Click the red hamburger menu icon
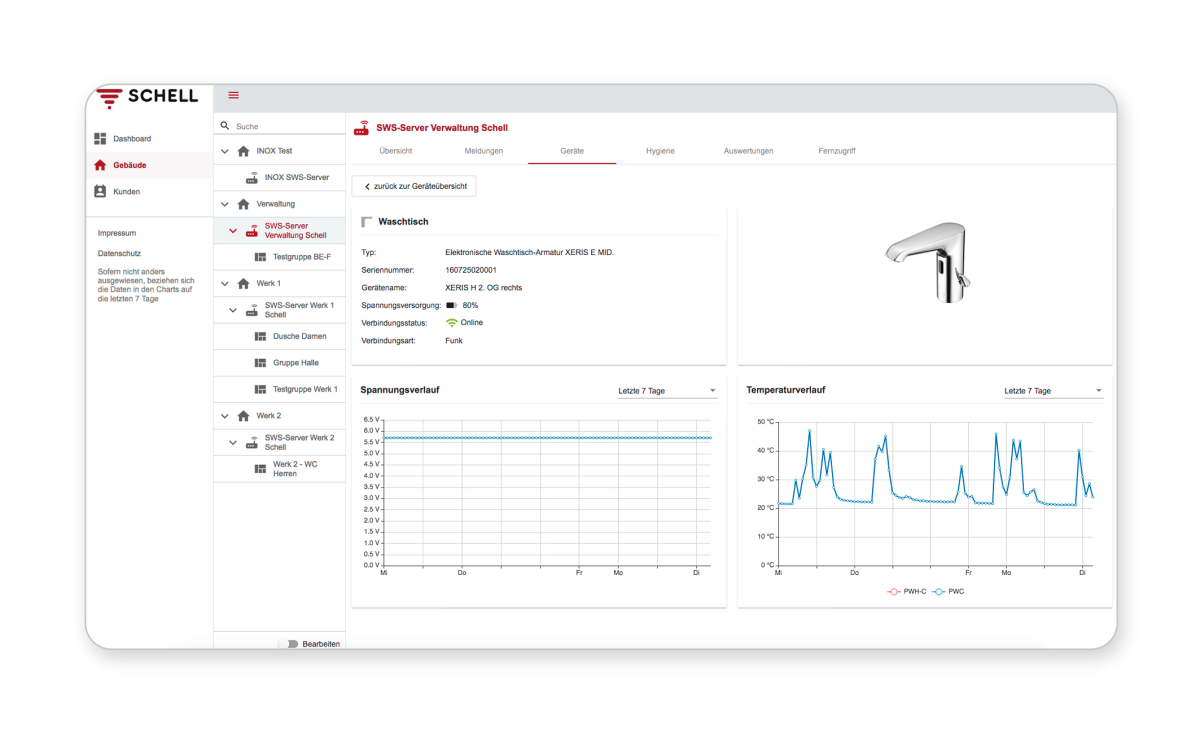 coord(234,95)
